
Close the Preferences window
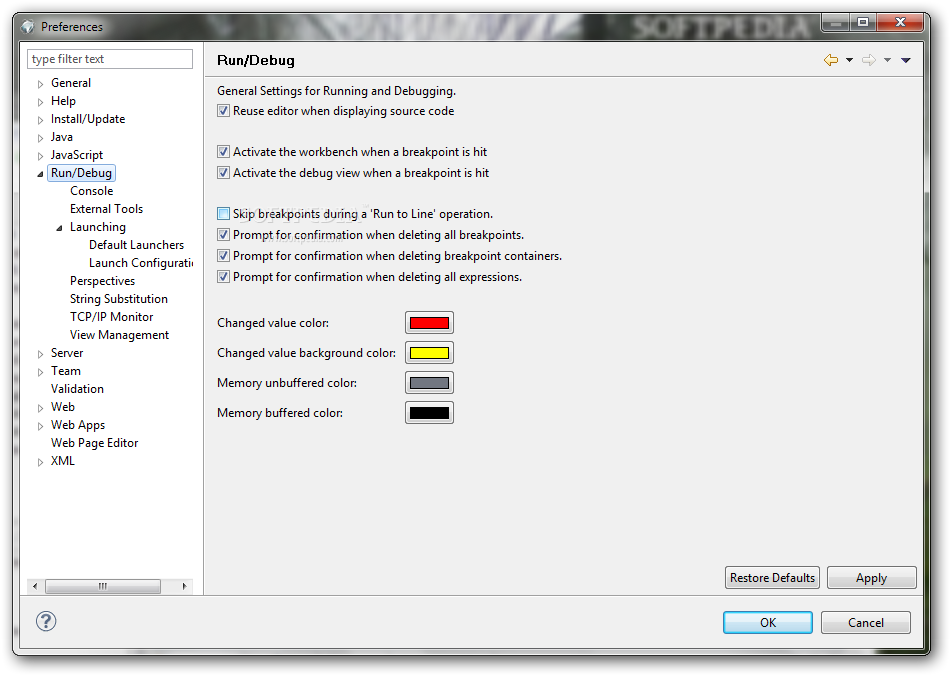(901, 22)
